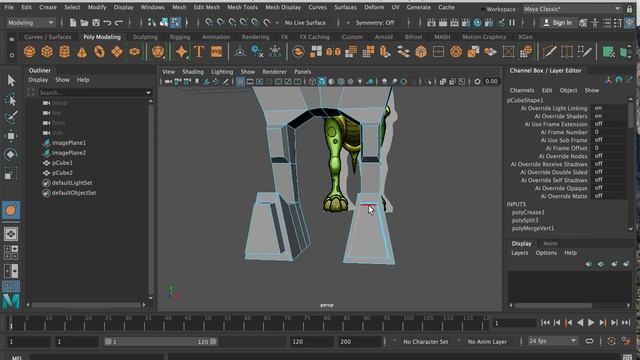Switch to the Anim layer tab
Screen dimensions: 640x360
(x=550, y=244)
